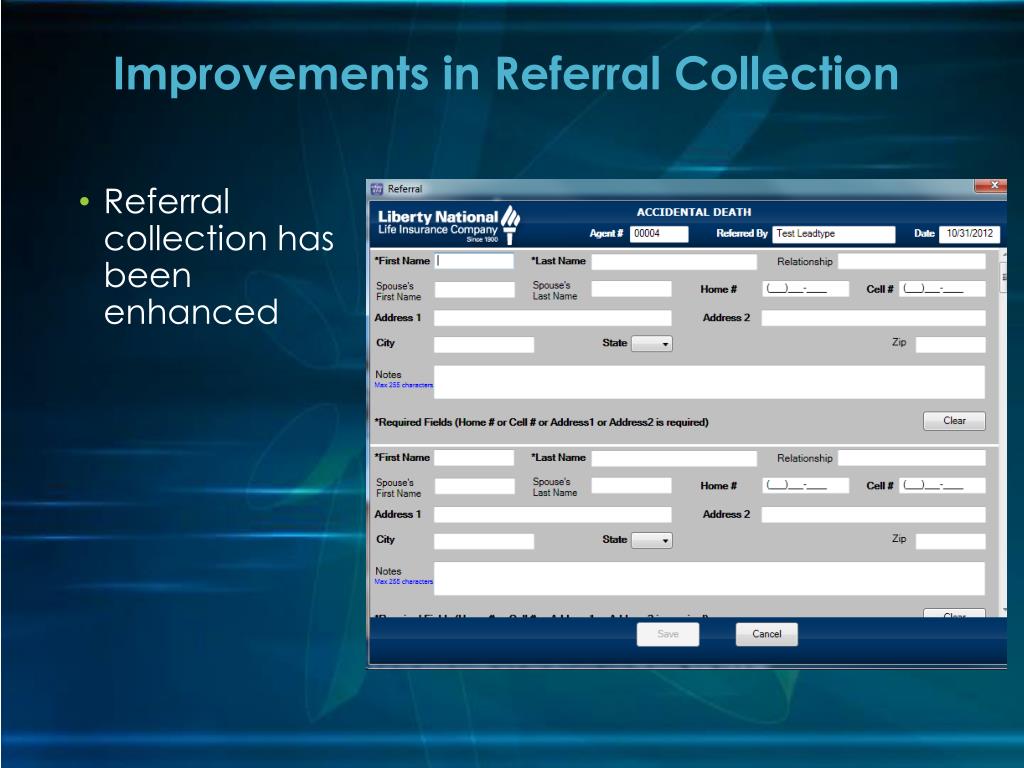Focus the first referral's First Name field

coord(474,261)
